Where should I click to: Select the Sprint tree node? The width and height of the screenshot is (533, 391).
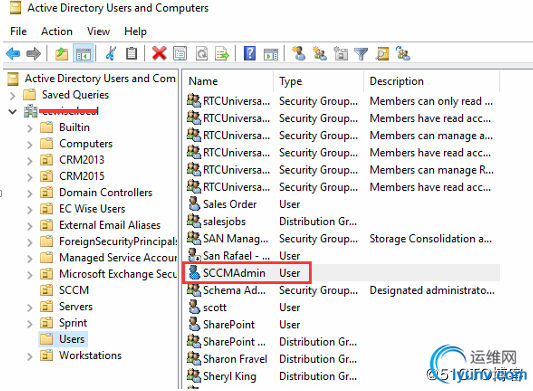(73, 322)
